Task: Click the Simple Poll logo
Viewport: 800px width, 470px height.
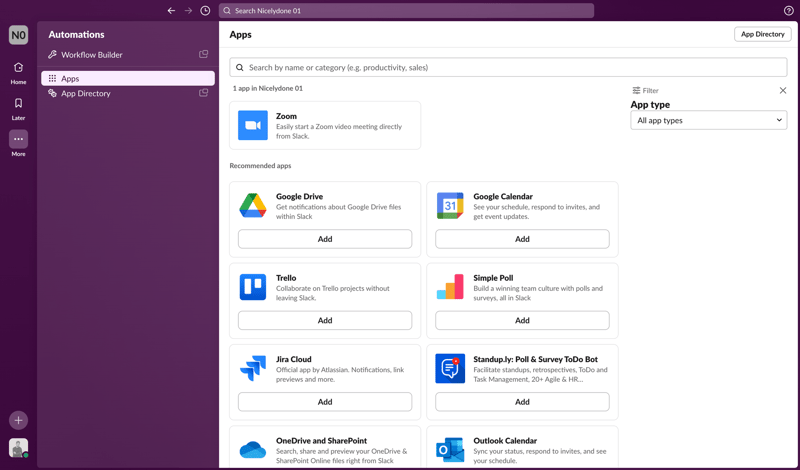Action: tap(450, 287)
